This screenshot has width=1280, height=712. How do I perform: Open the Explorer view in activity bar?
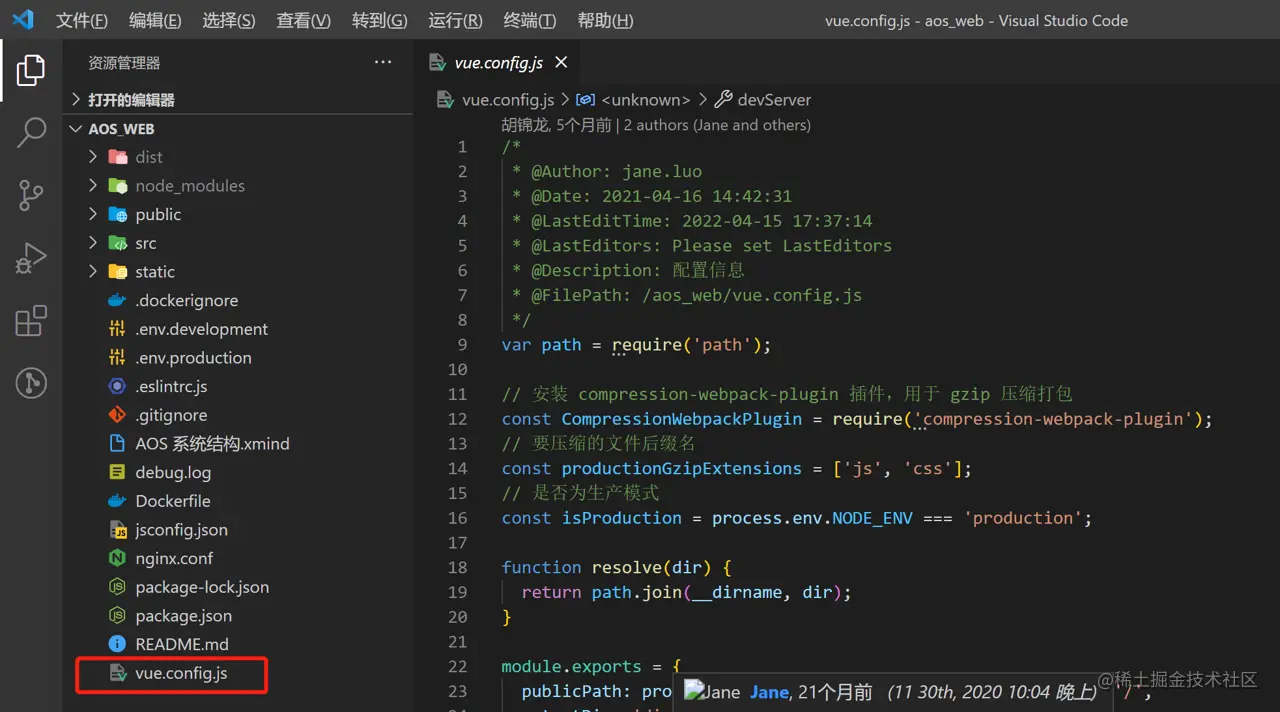click(x=31, y=70)
